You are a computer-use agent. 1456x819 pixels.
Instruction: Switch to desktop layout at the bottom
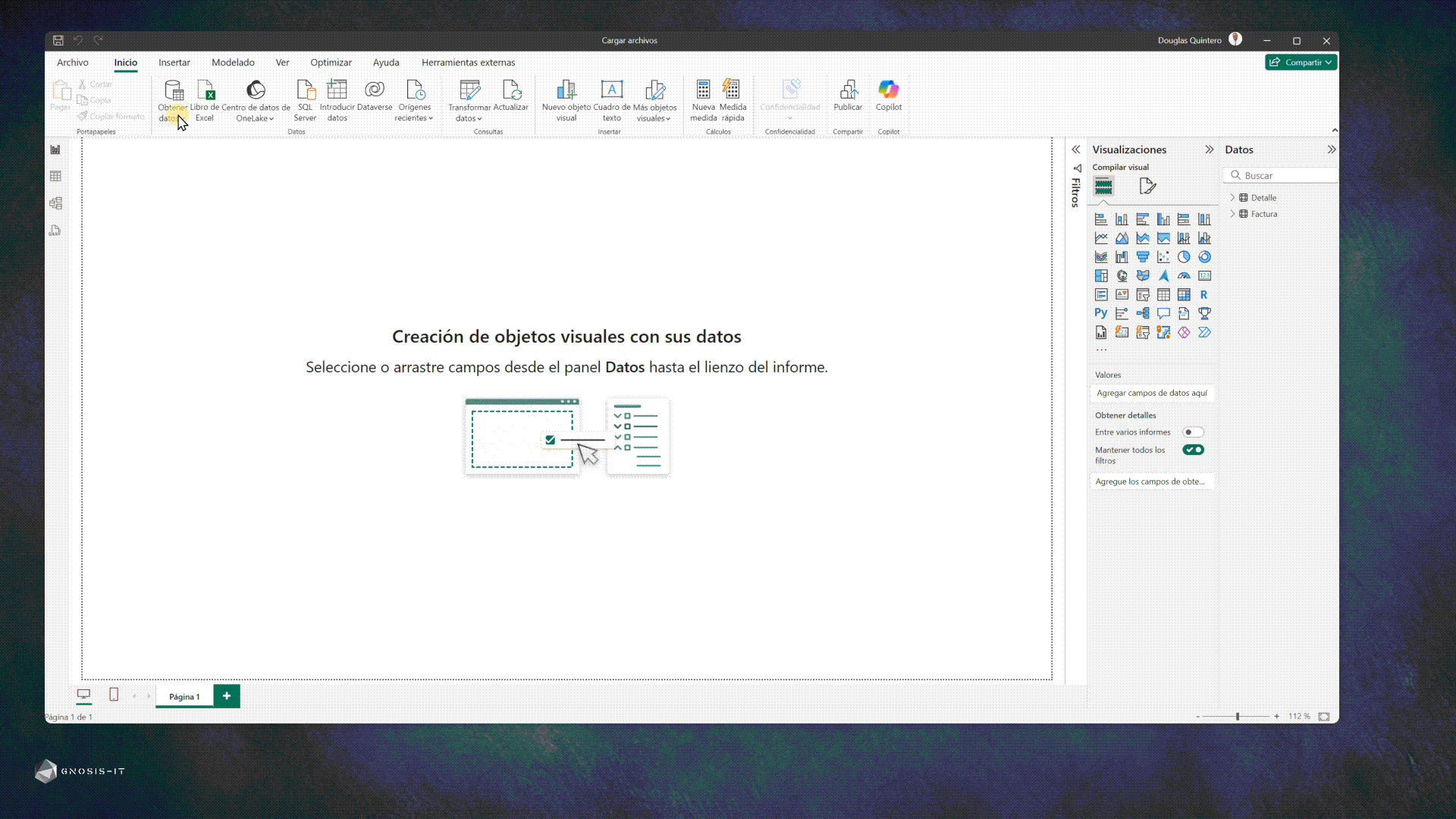83,695
